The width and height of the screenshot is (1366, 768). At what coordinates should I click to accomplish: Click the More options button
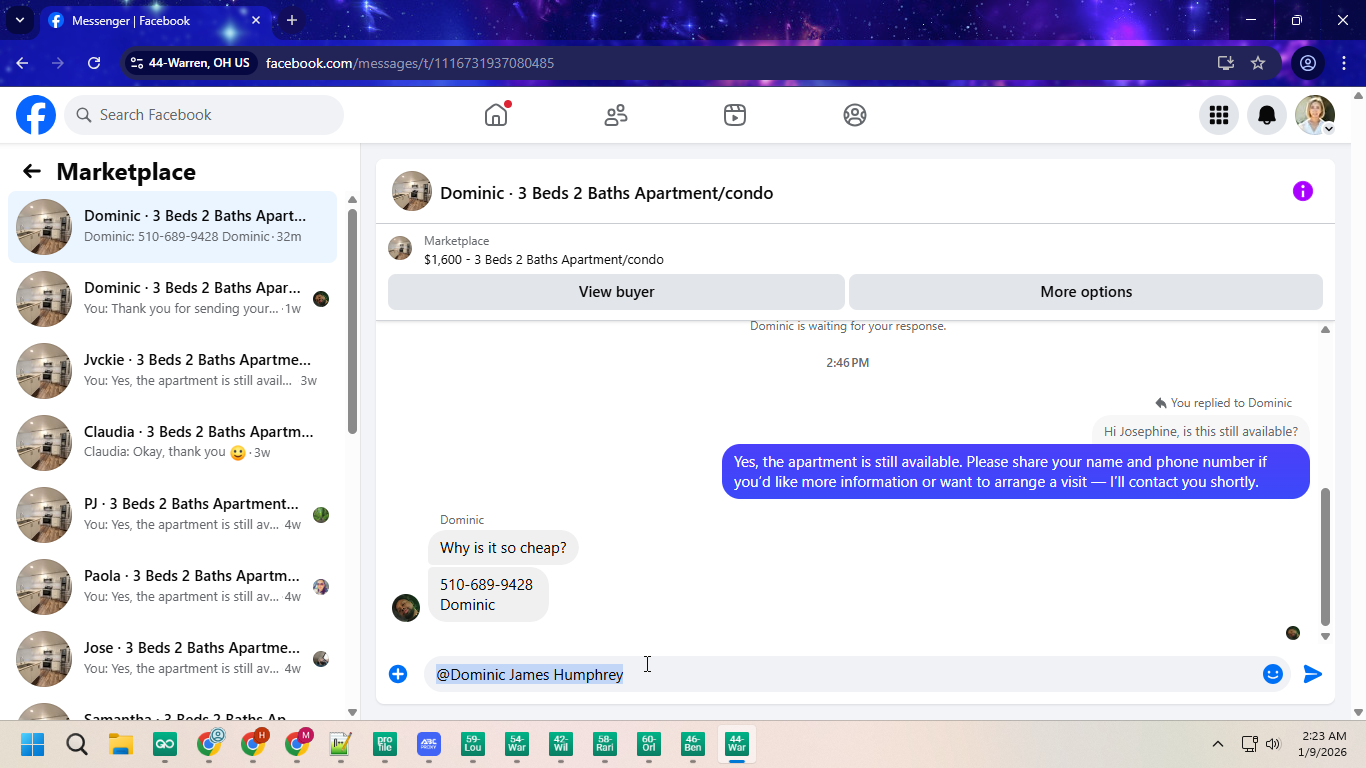(x=1086, y=292)
